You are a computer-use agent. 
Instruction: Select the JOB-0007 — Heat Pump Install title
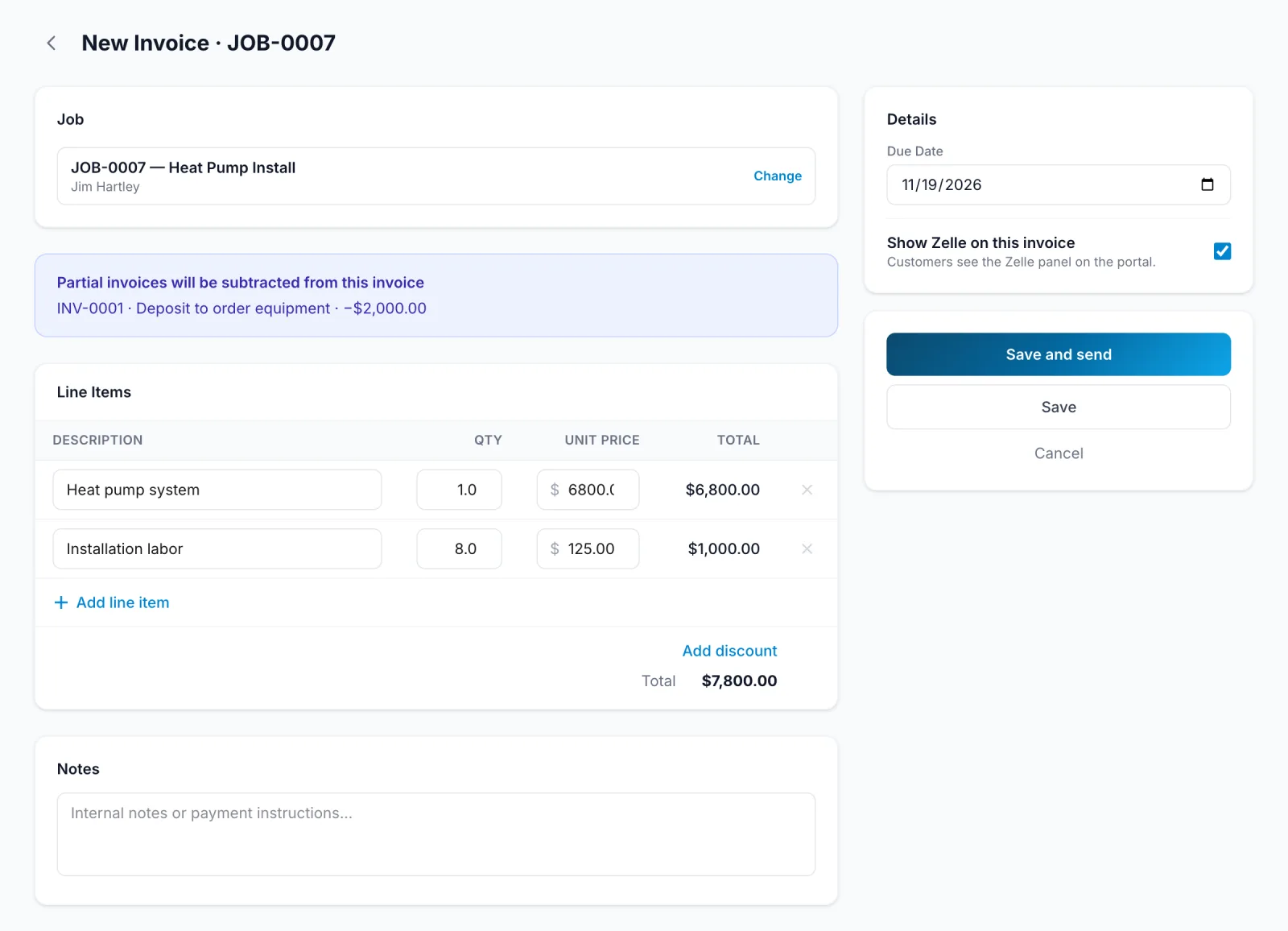tap(184, 168)
